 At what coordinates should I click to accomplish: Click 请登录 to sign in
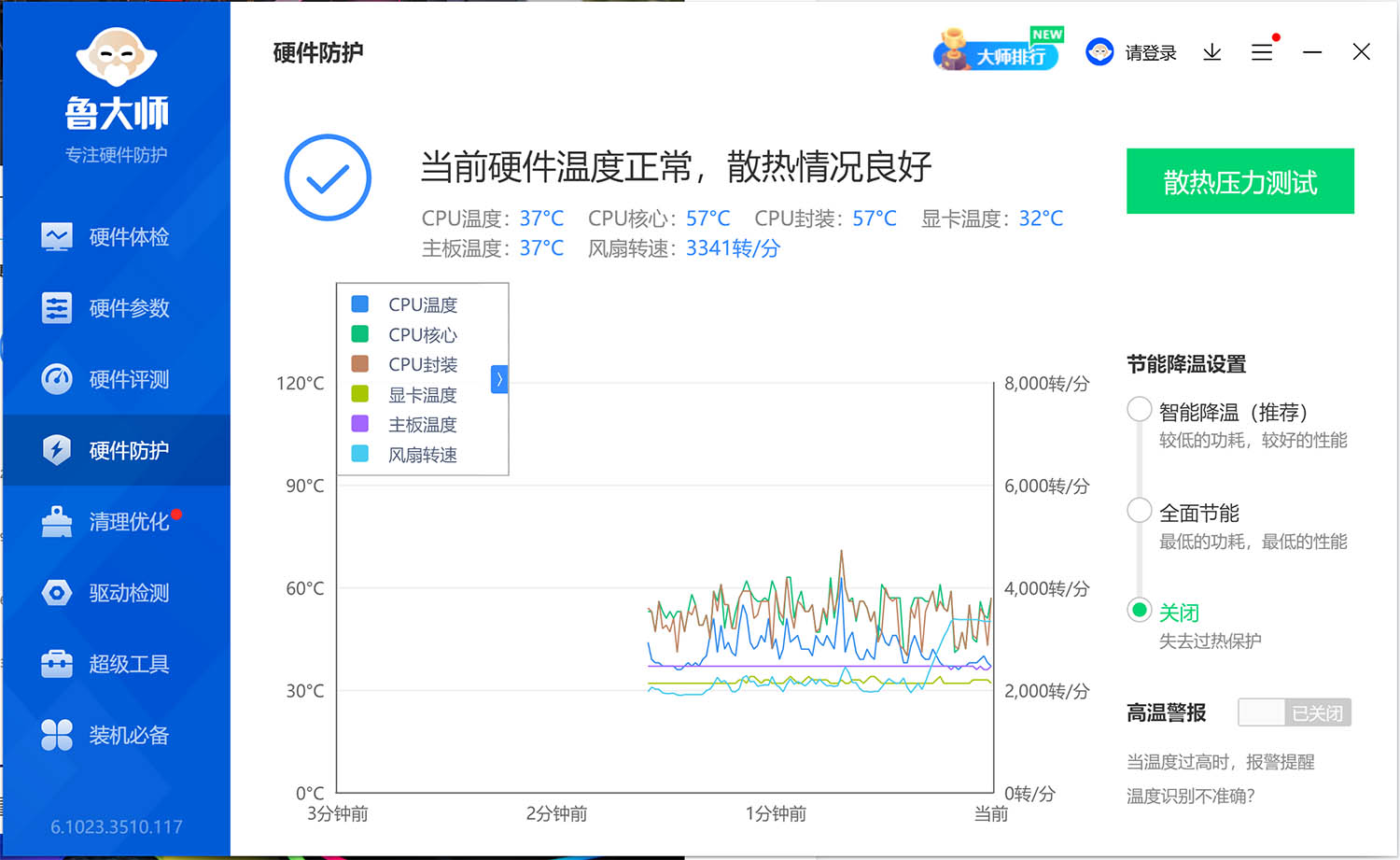(x=1150, y=52)
